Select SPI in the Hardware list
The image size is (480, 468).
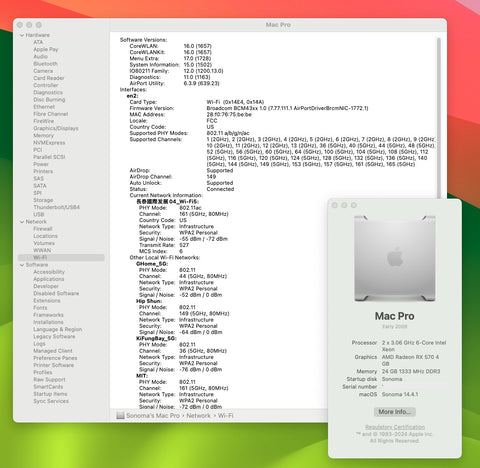(37, 193)
